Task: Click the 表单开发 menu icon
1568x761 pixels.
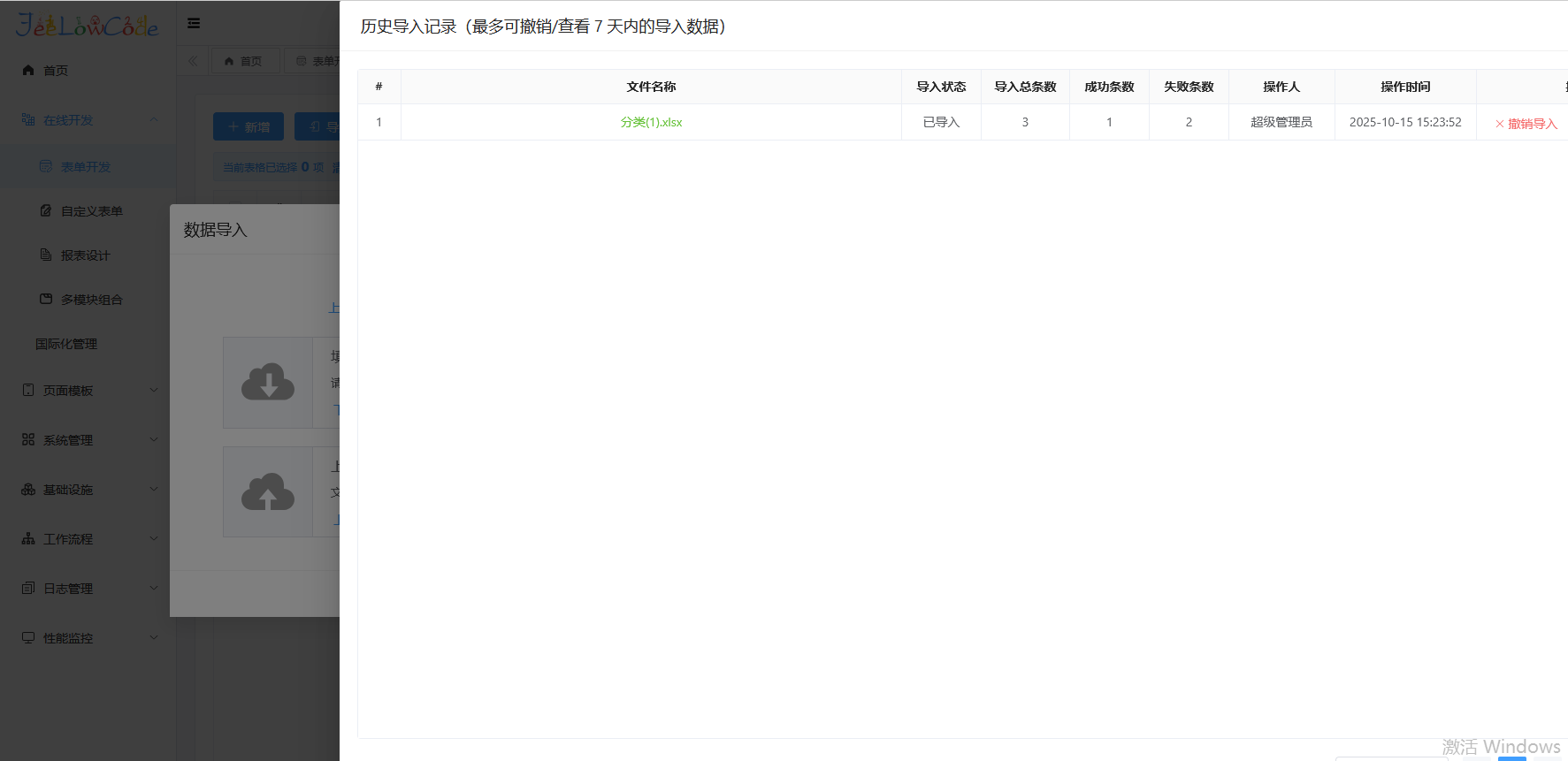Action: [x=46, y=166]
